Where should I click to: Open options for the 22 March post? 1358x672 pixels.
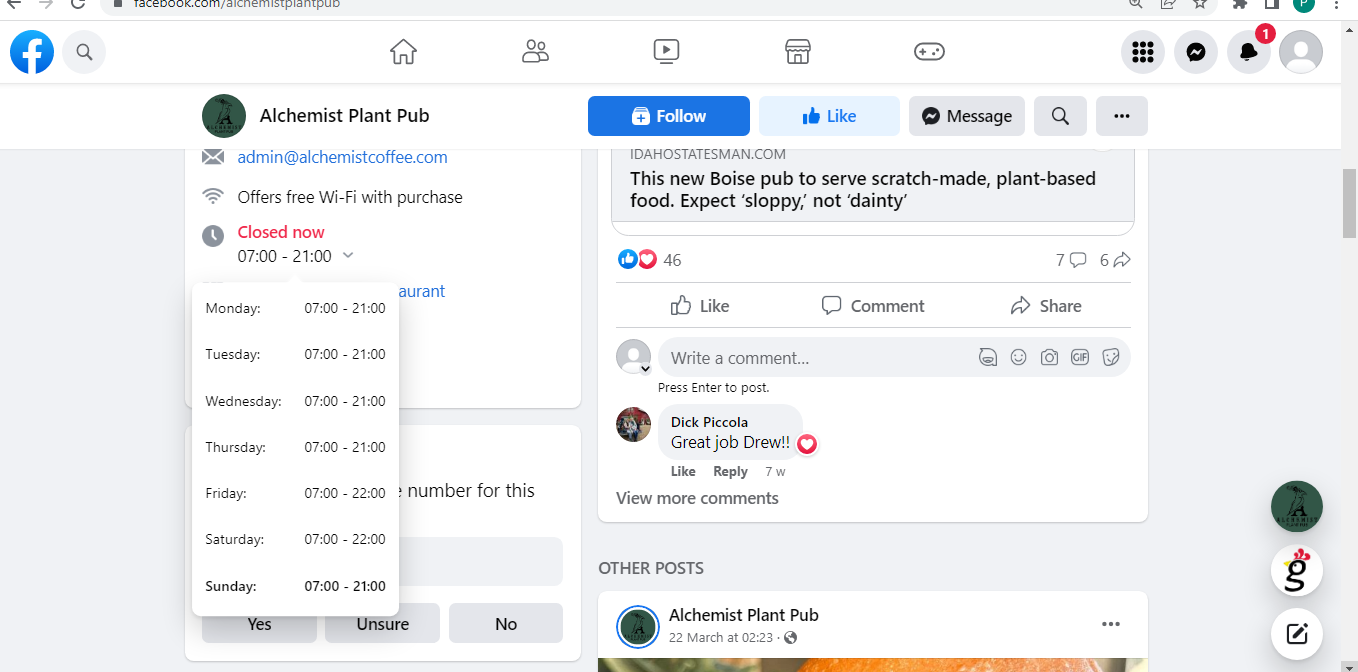tap(1111, 624)
